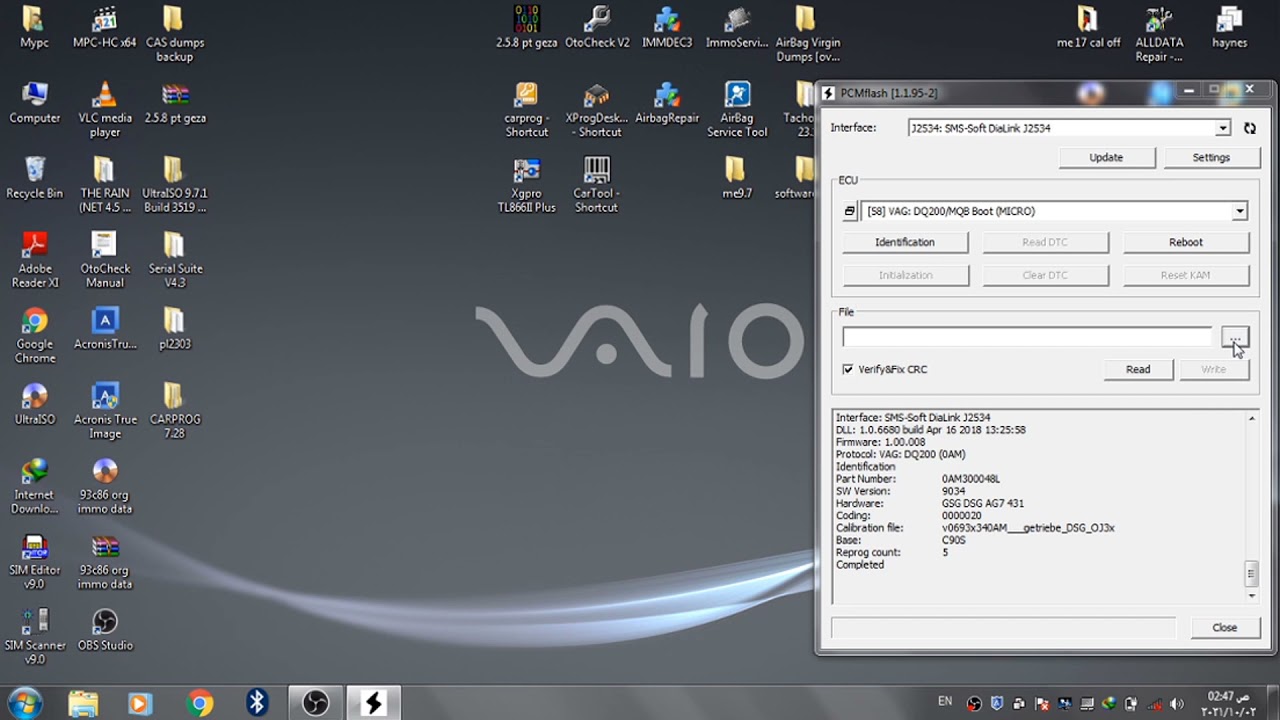
Task: Open UltraISO 9.7.1 Build folder
Action: point(175,184)
